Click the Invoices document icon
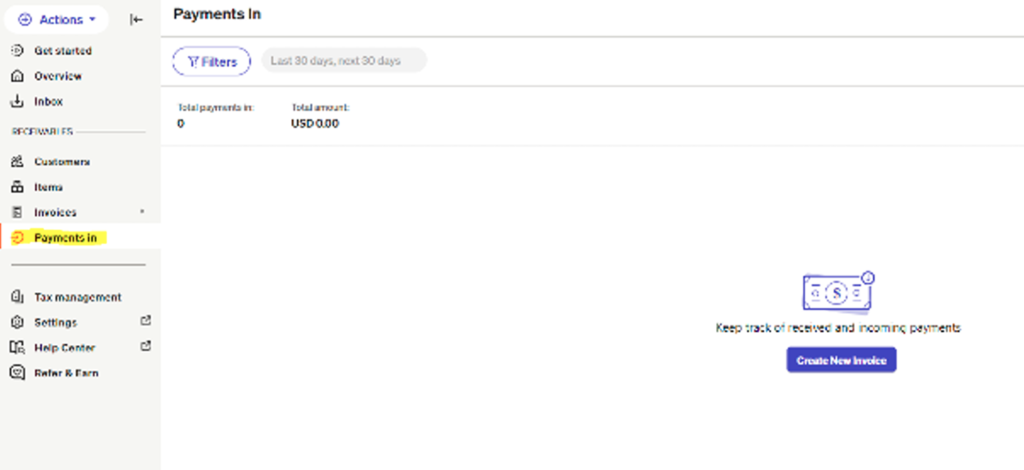This screenshot has height=470, width=1024. point(17,212)
